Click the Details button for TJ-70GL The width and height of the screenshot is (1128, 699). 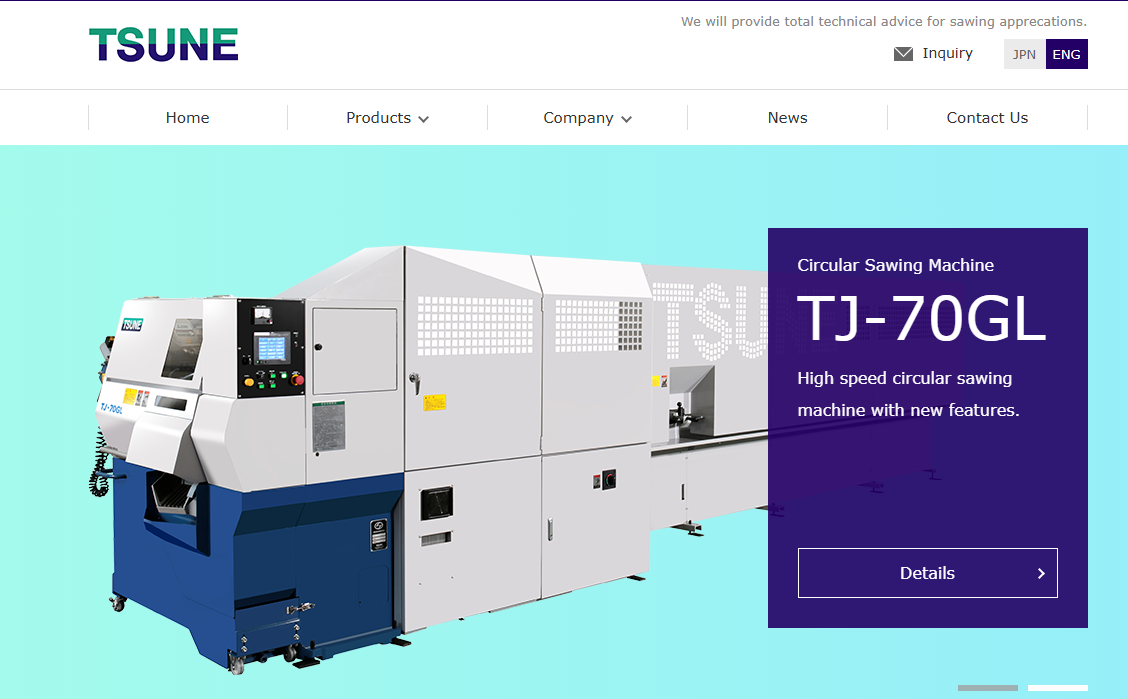(927, 573)
